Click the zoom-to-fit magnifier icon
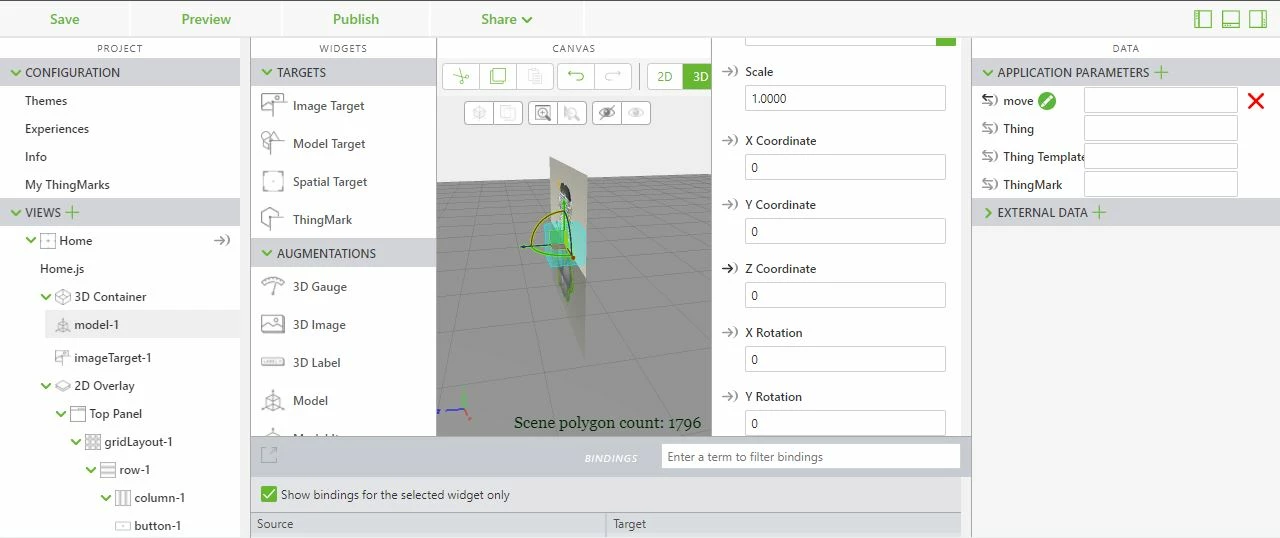This screenshot has width=1280, height=538. [543, 113]
